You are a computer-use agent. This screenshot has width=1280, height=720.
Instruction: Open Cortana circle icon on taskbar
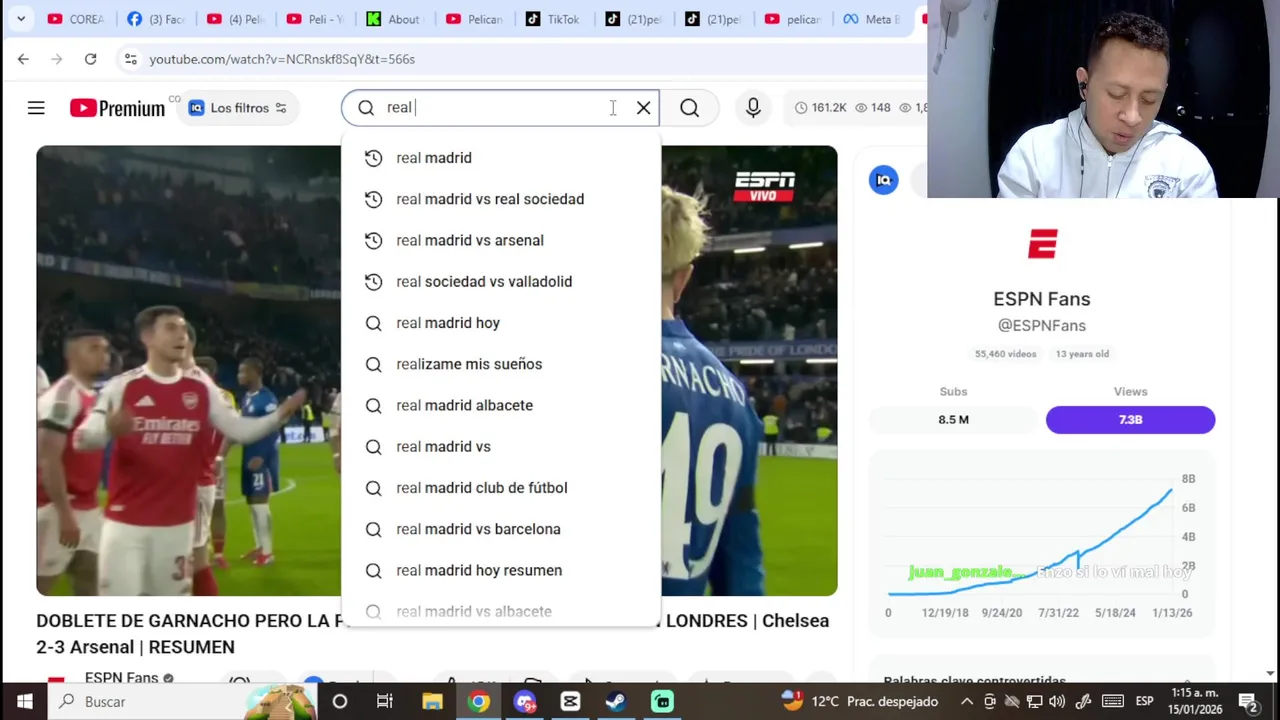(340, 702)
